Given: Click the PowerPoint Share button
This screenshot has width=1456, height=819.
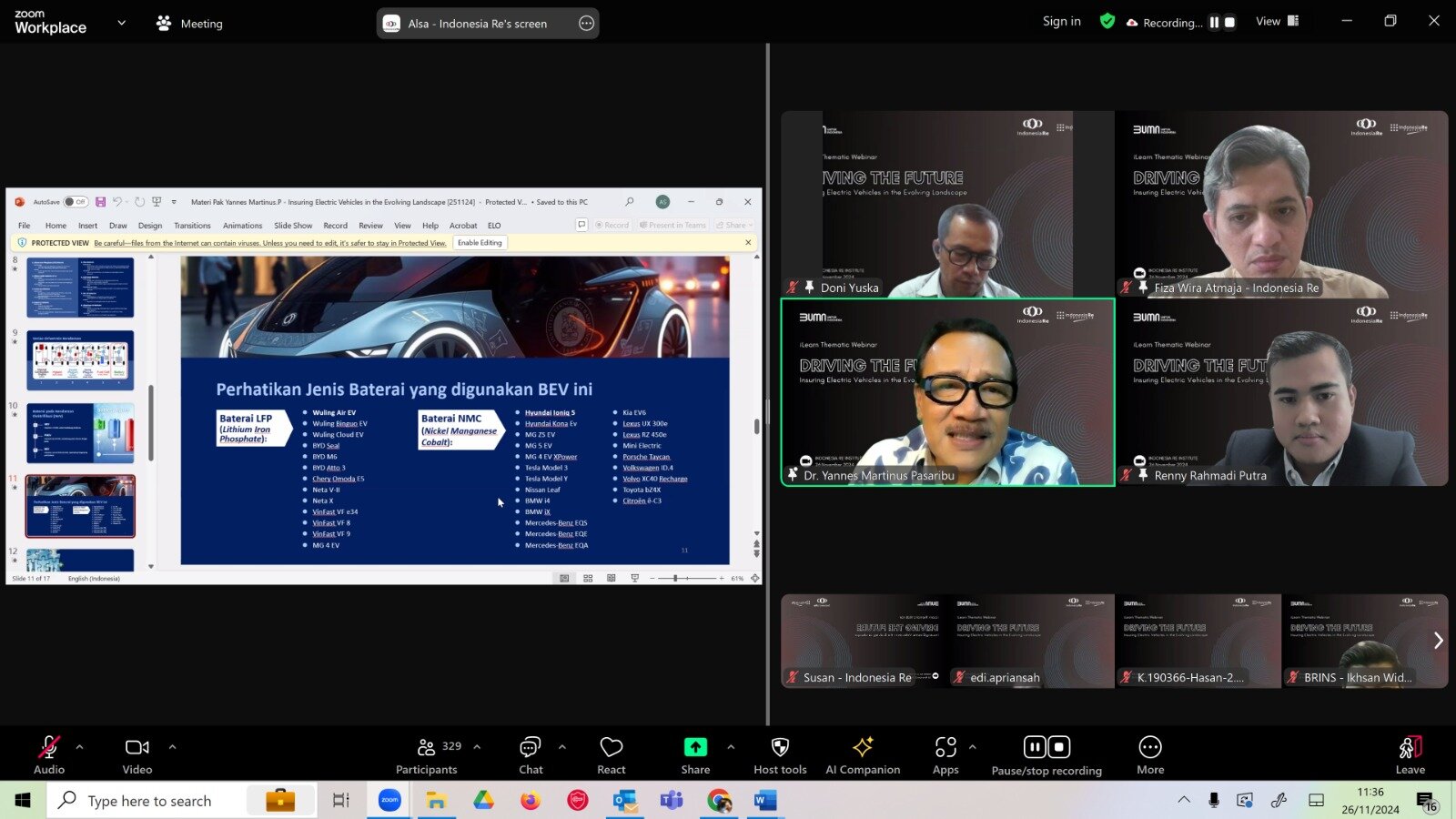Looking at the screenshot, I should point(733,225).
